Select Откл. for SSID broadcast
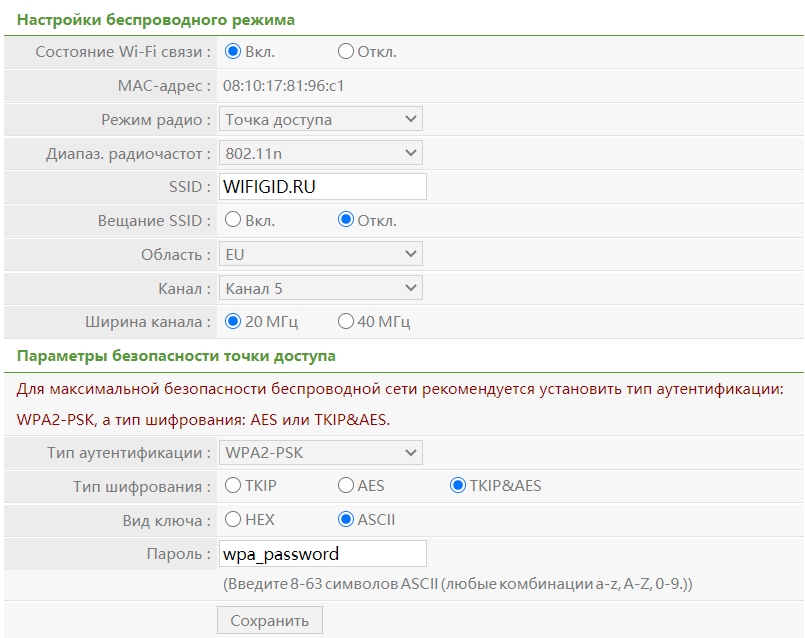Image resolution: width=805 pixels, height=638 pixels. click(x=346, y=220)
